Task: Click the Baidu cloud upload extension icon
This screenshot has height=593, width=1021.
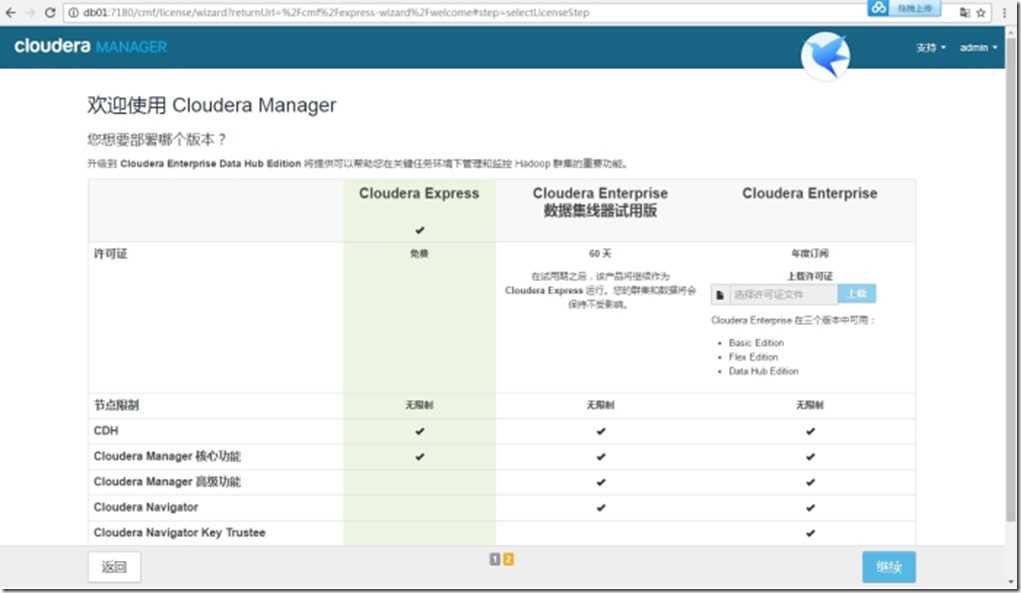Action: pyautogui.click(x=904, y=8)
